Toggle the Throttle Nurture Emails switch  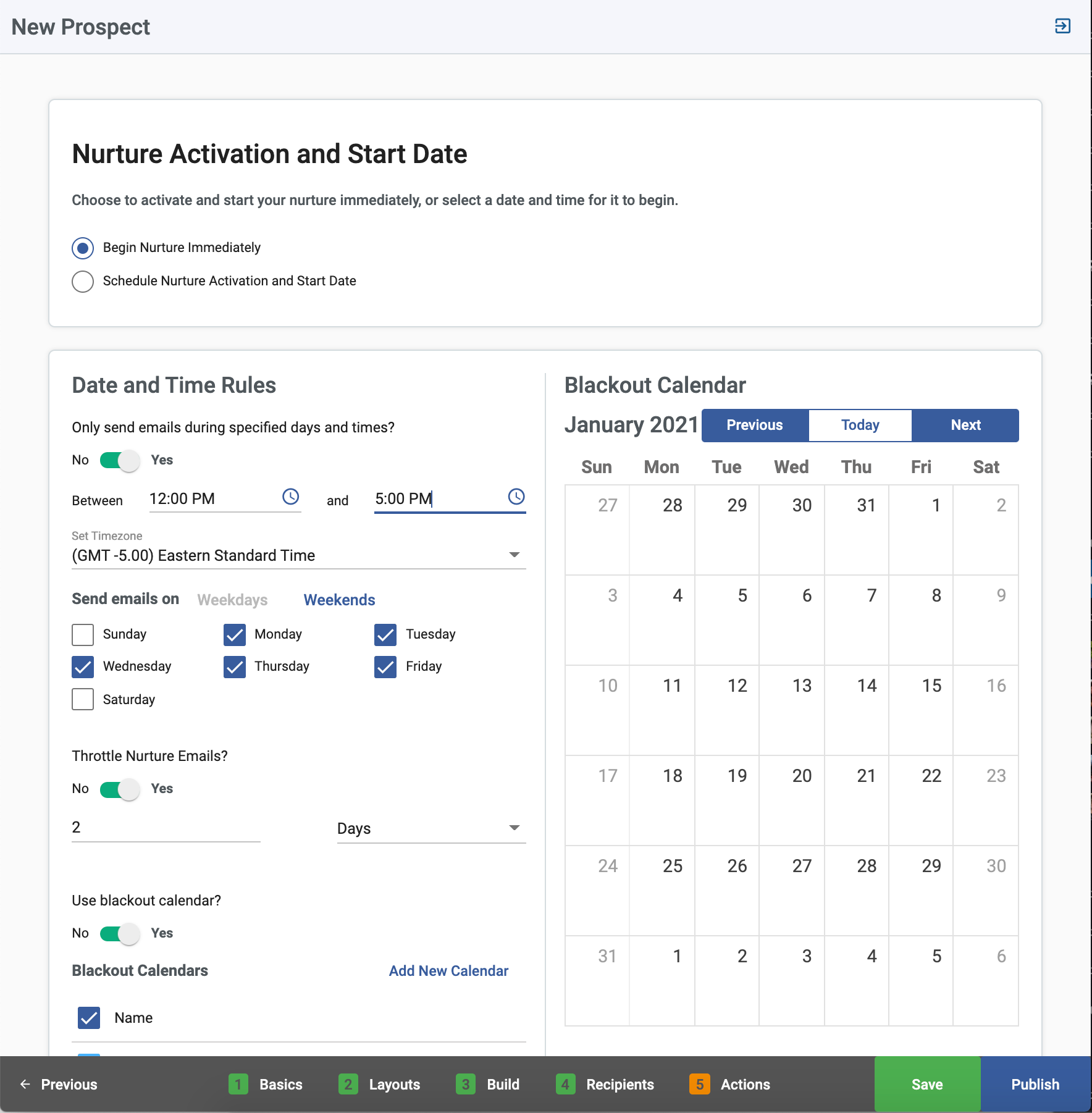(120, 789)
